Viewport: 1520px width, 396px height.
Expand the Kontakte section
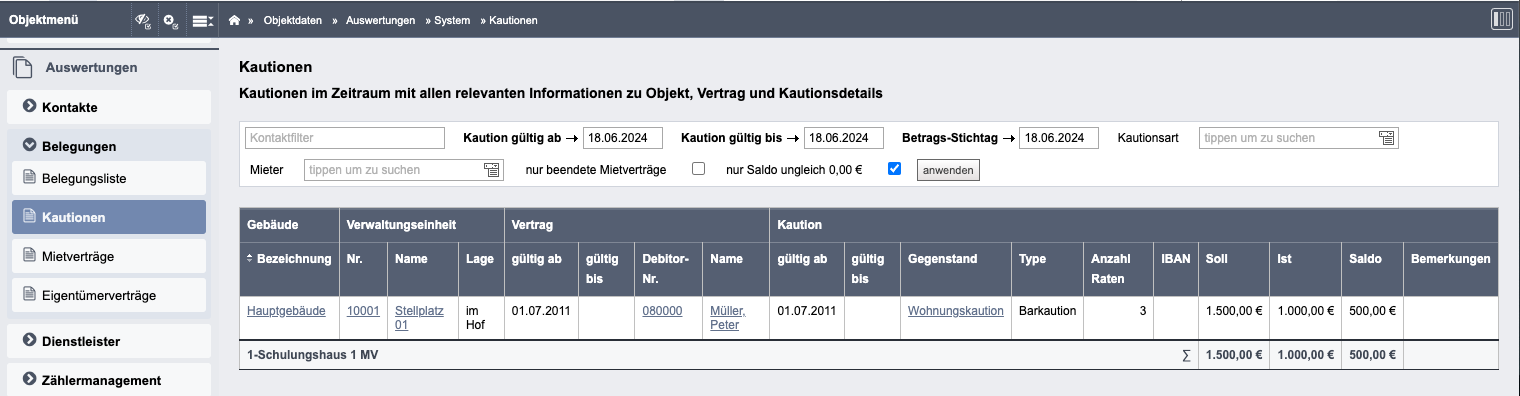tap(109, 107)
